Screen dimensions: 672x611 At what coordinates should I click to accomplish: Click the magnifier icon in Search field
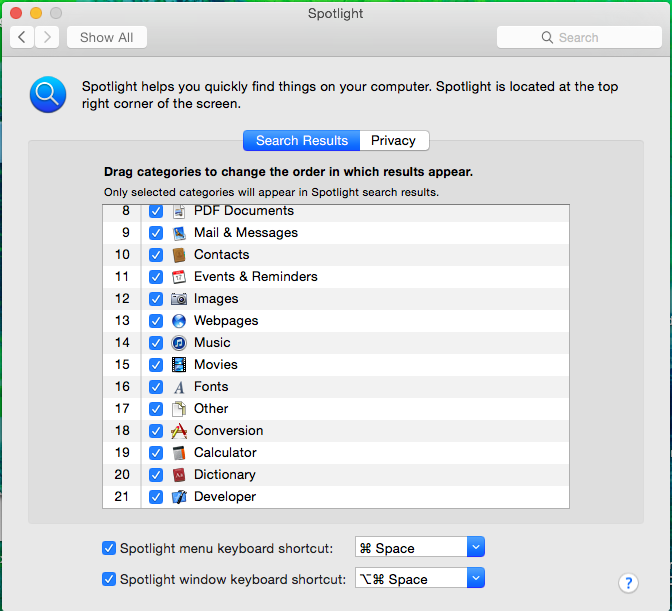[x=547, y=37]
